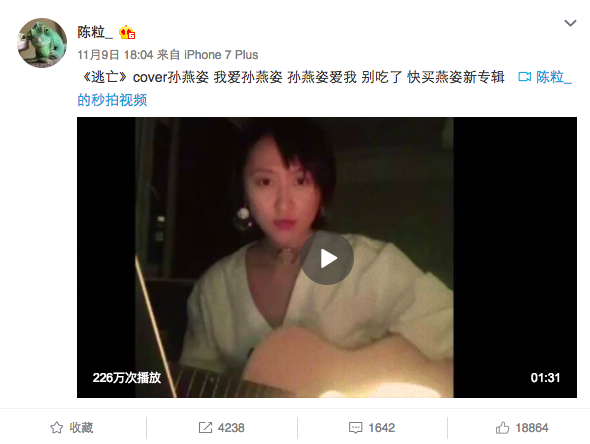Click the iPhone 7 Plus source link

[x=221, y=55]
